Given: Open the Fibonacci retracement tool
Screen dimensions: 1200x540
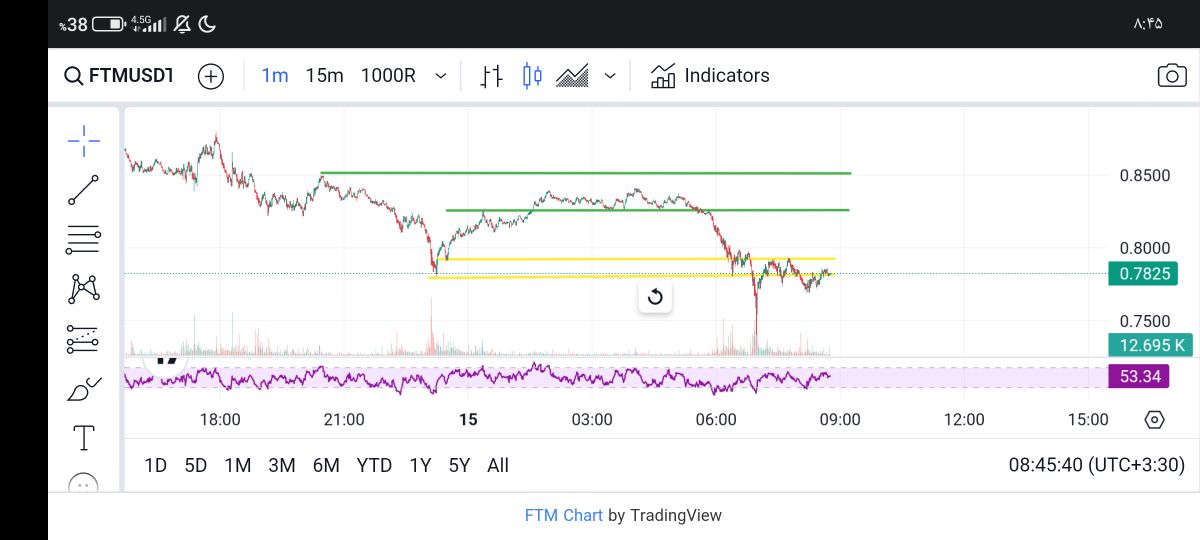Looking at the screenshot, I should [84, 239].
